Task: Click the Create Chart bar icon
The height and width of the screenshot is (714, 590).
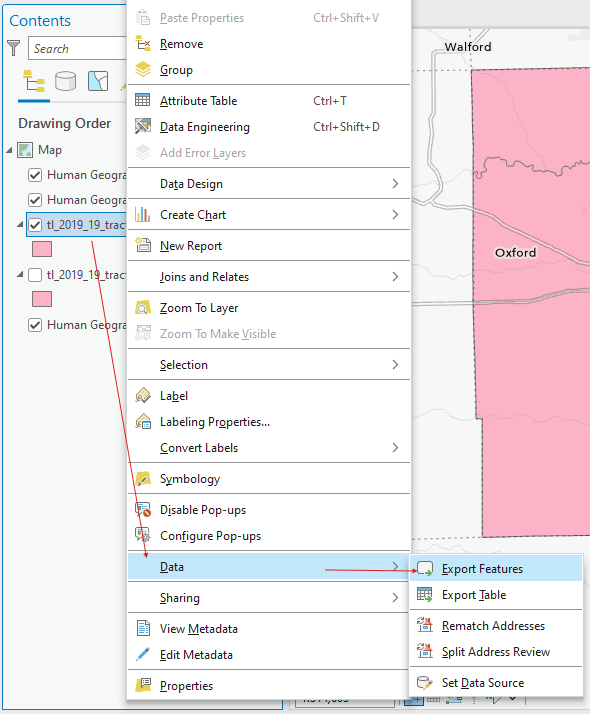Action: click(142, 214)
